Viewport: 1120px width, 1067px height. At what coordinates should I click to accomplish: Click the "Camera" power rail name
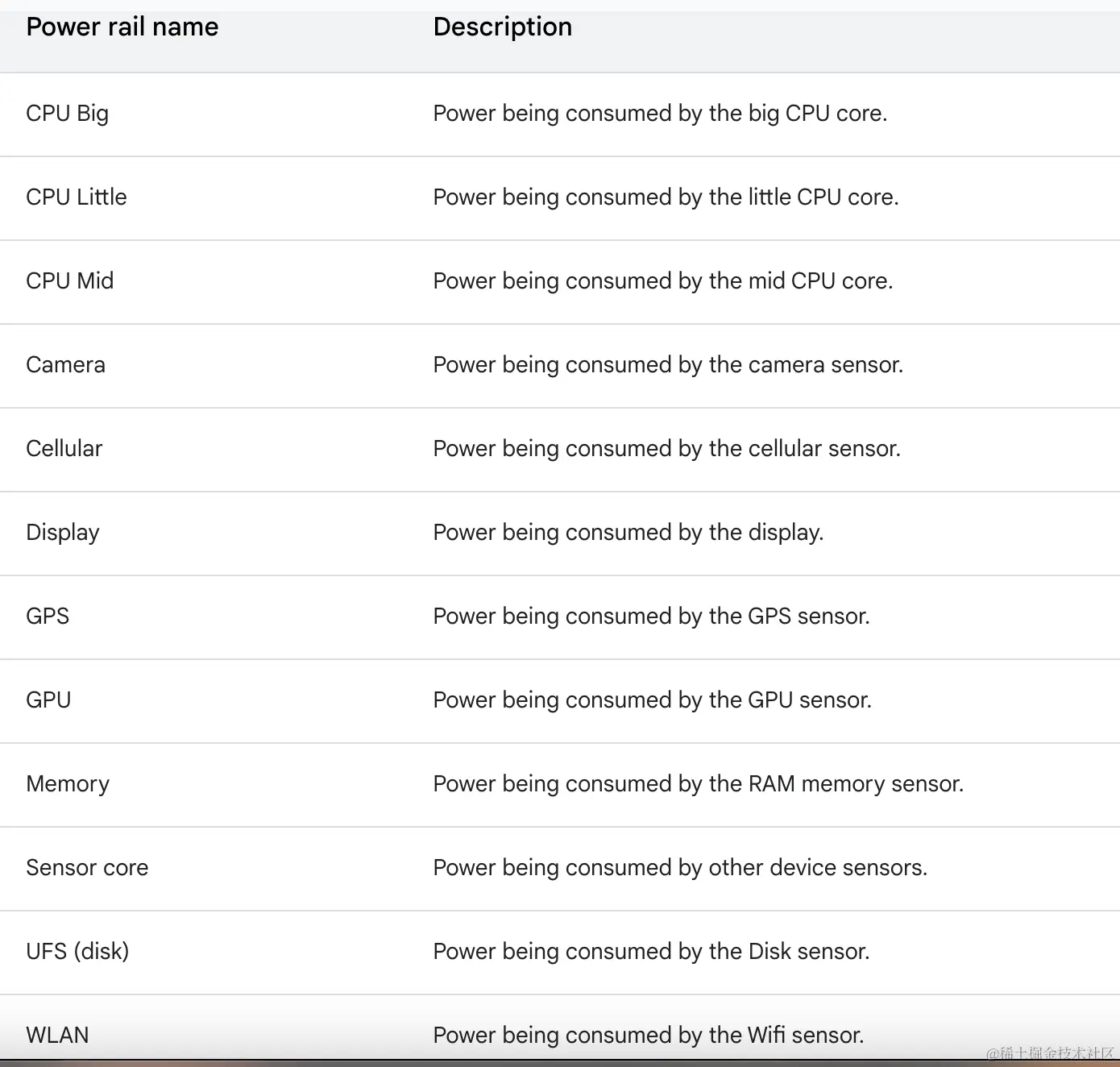66,365
